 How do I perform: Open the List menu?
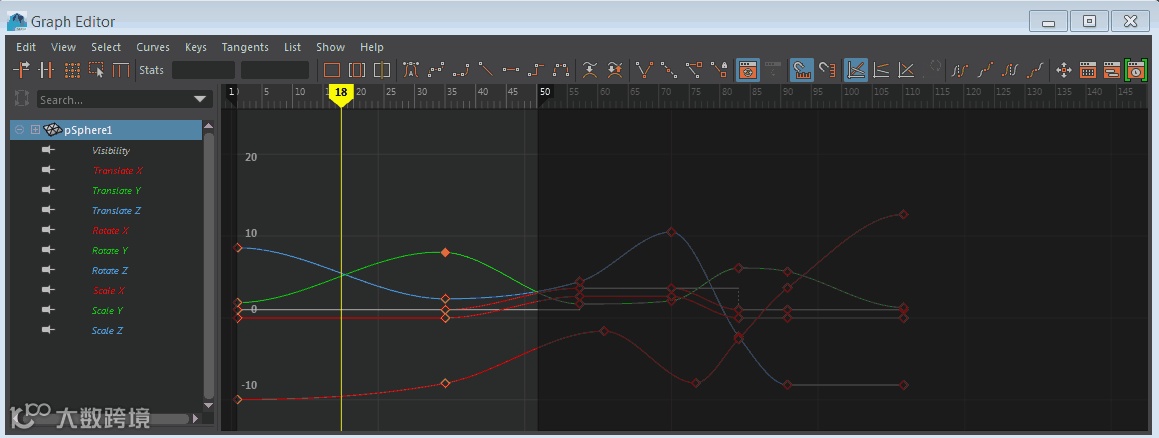pyautogui.click(x=293, y=47)
